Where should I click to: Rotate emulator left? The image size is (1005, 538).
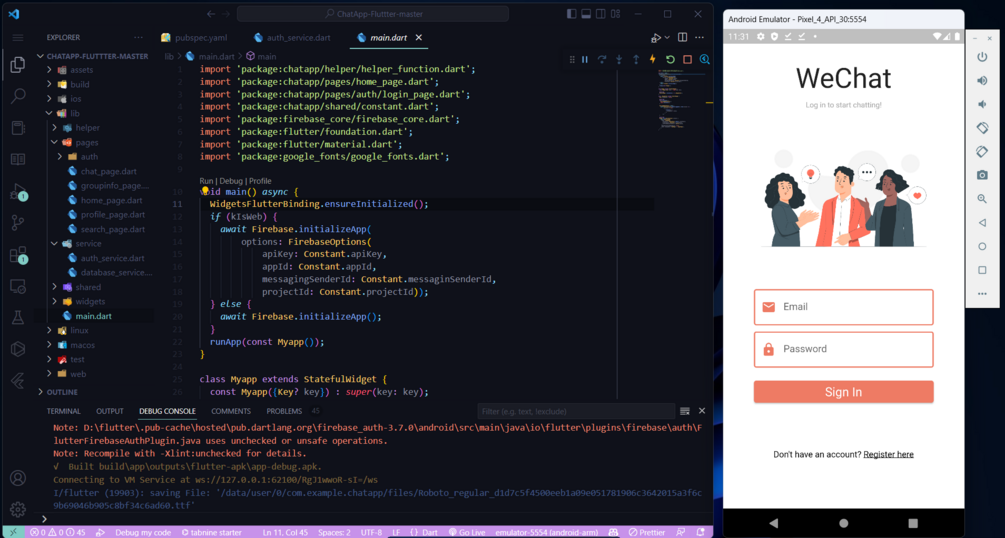[x=982, y=128]
